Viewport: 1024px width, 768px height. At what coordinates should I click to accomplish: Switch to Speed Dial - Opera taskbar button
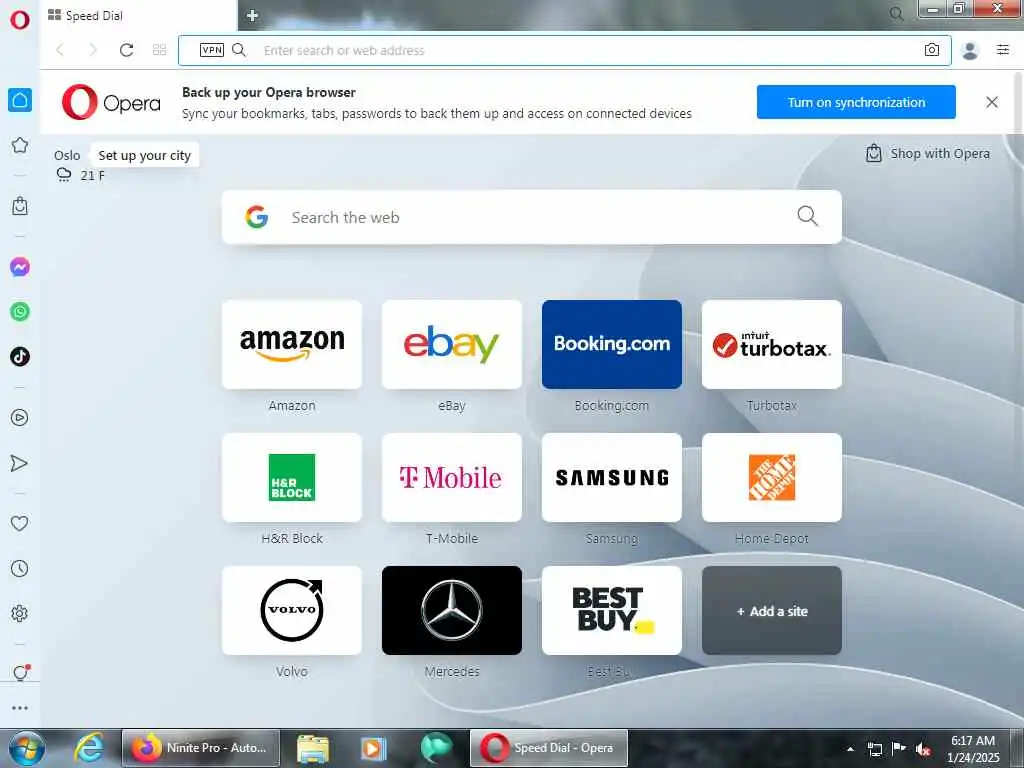coord(549,748)
